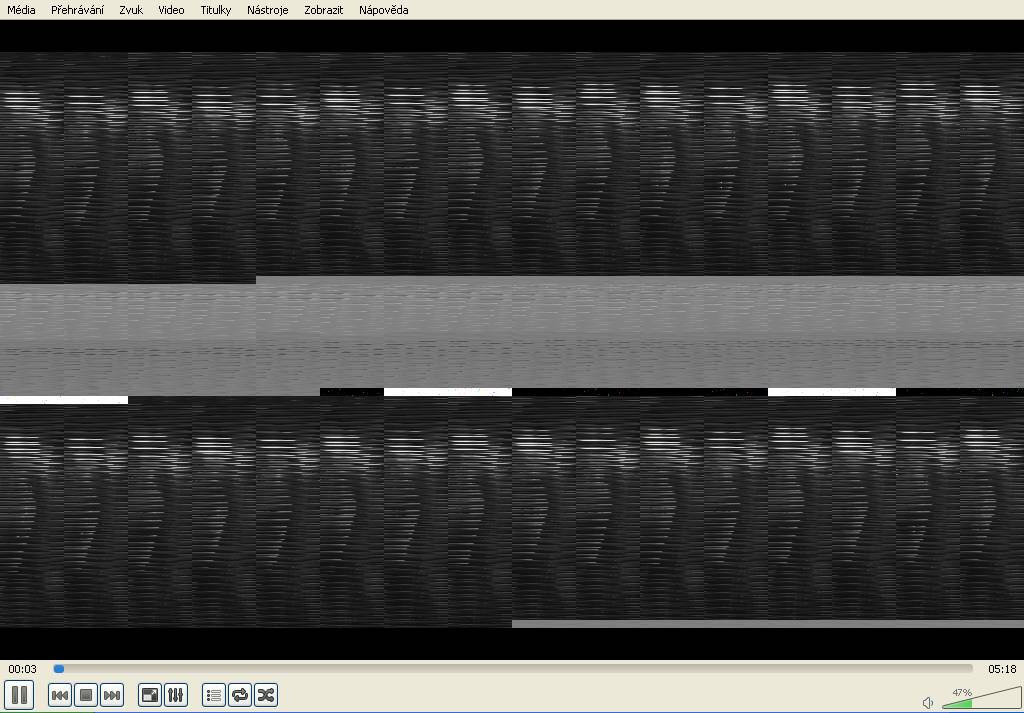Screen dimensions: 1024x713
Task: Seek within the playback progress bar
Action: tap(513, 669)
